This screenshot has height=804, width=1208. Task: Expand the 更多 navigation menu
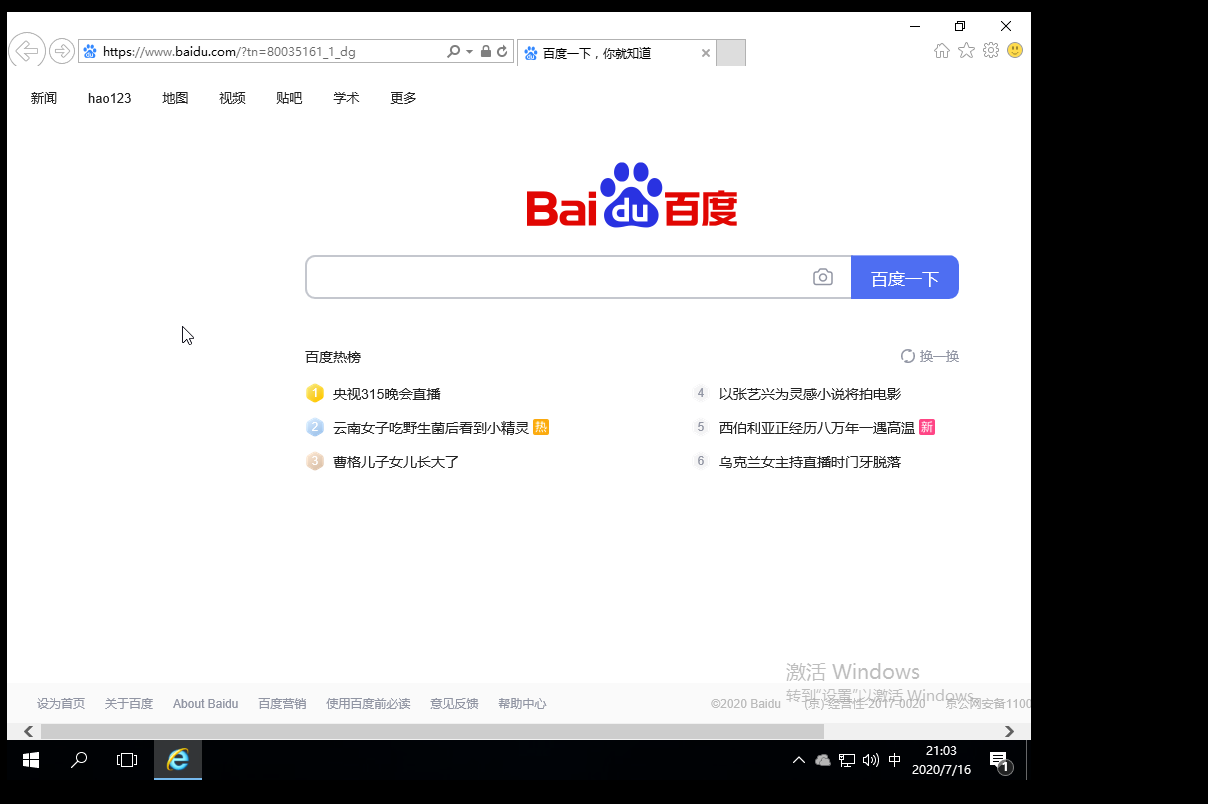click(404, 98)
